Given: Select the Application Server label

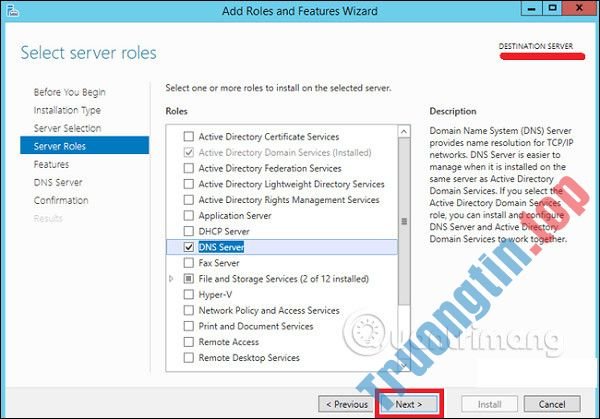Looking at the screenshot, I should pos(235,216).
